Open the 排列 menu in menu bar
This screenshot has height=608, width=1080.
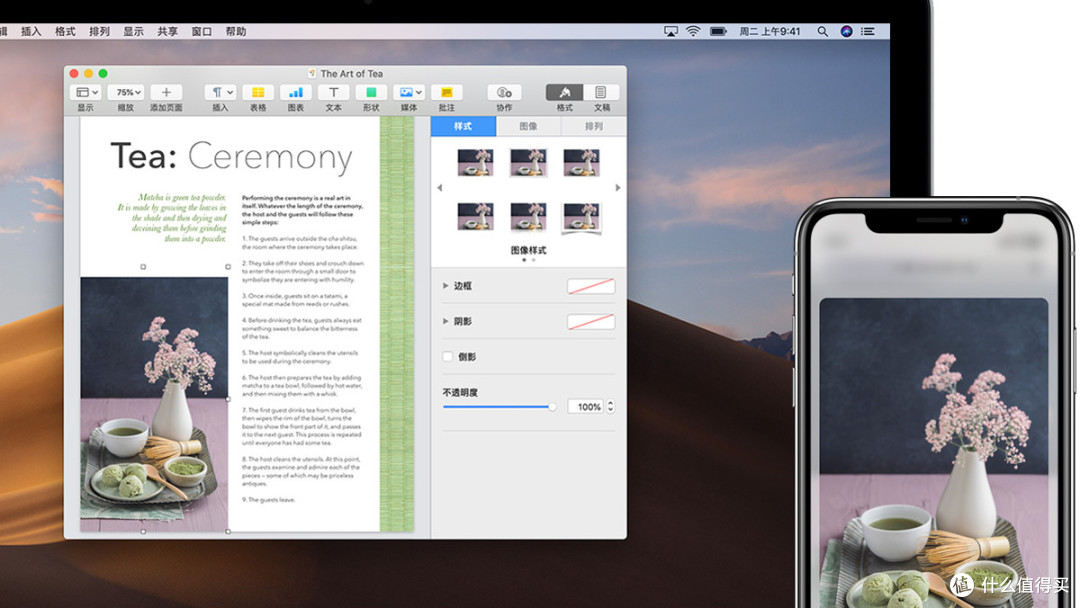99,32
